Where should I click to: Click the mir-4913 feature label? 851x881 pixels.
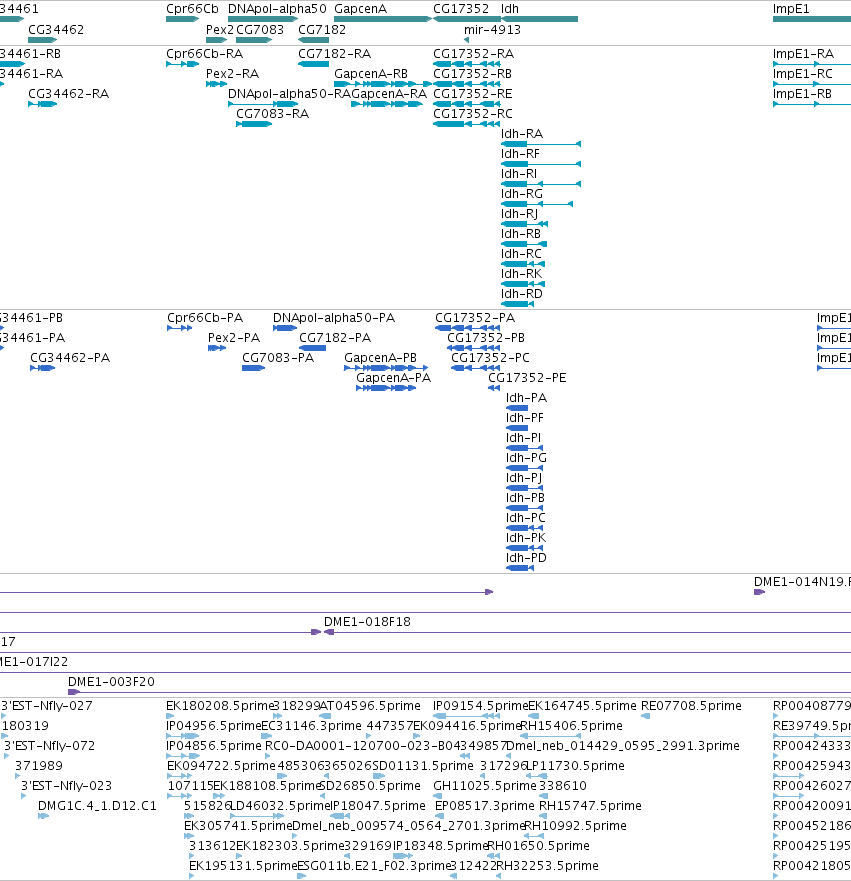coord(492,30)
